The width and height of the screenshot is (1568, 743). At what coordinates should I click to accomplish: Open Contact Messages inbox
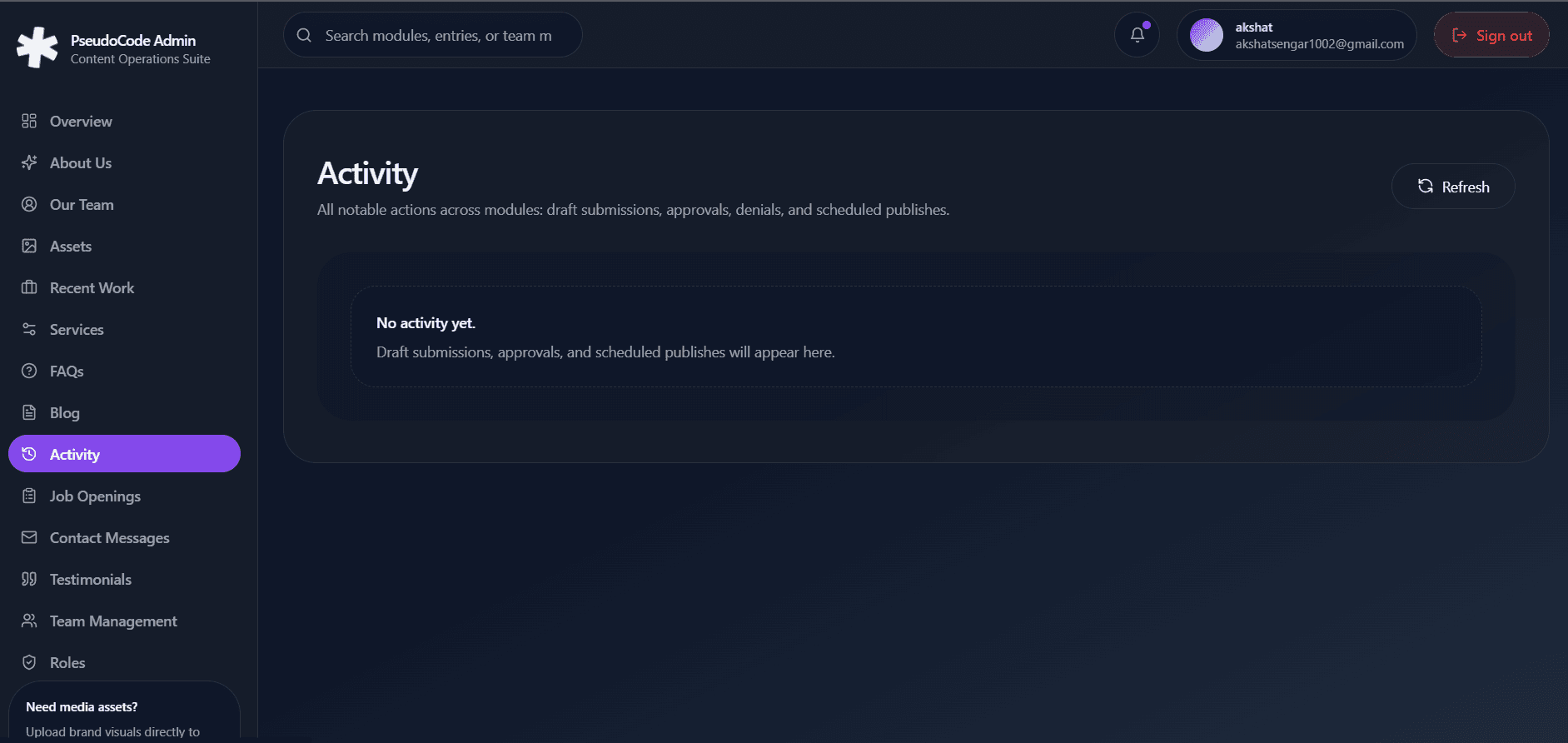coord(109,538)
